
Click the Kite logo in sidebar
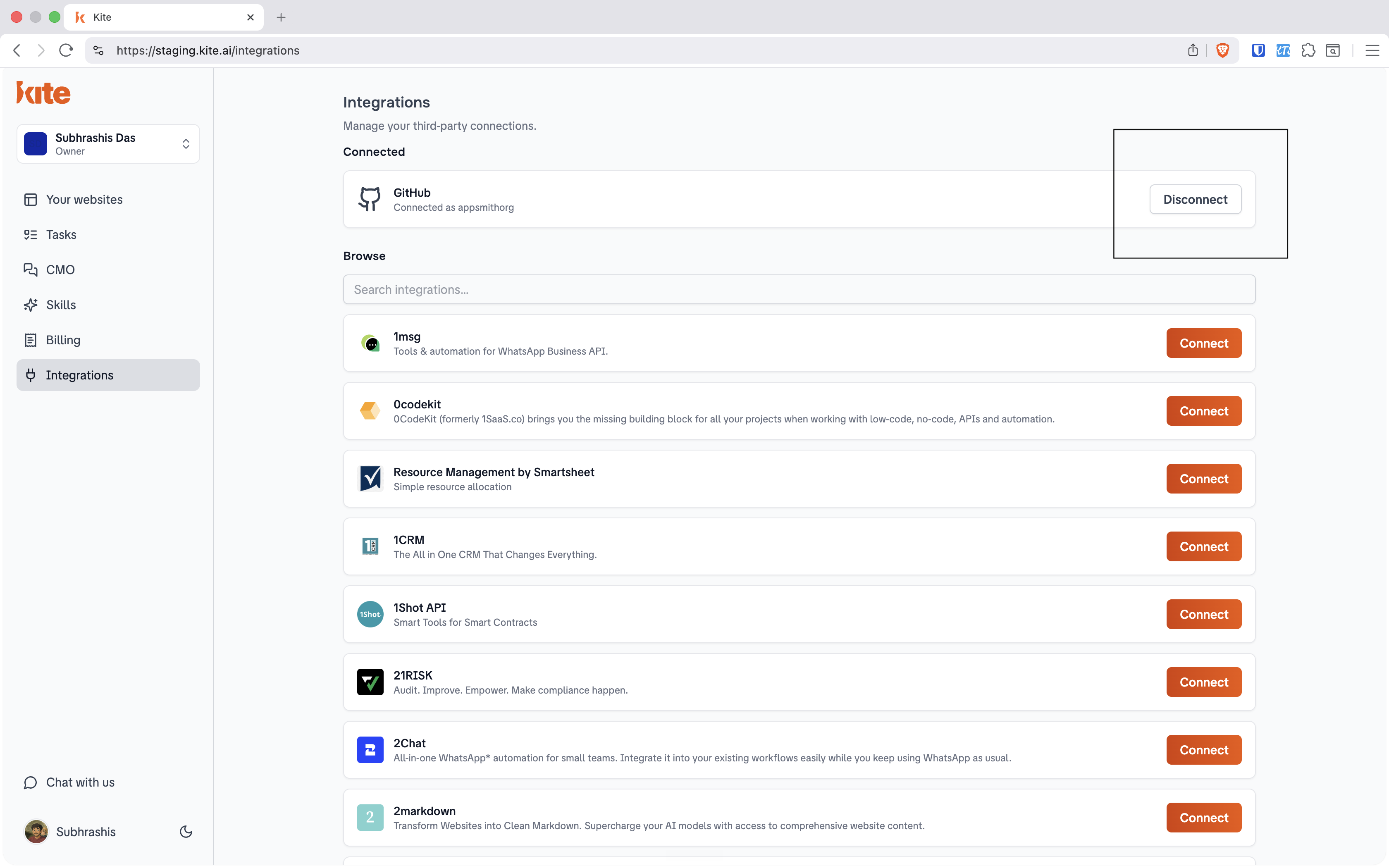tap(44, 93)
